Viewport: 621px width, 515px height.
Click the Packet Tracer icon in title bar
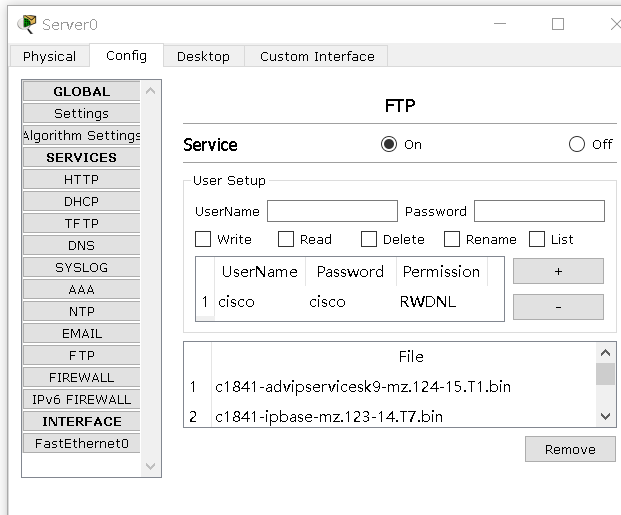click(27, 23)
